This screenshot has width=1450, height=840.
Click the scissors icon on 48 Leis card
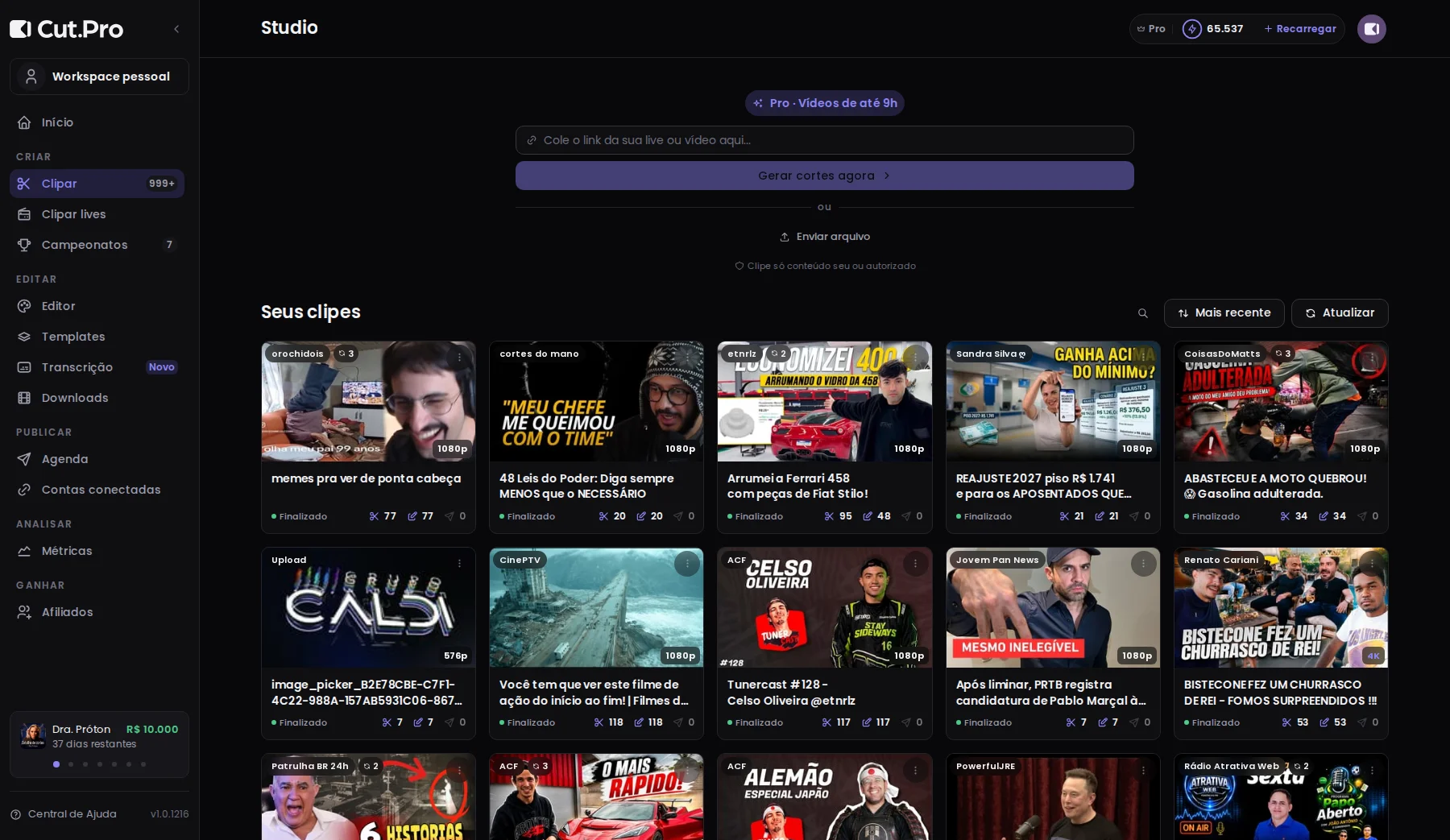tap(603, 516)
